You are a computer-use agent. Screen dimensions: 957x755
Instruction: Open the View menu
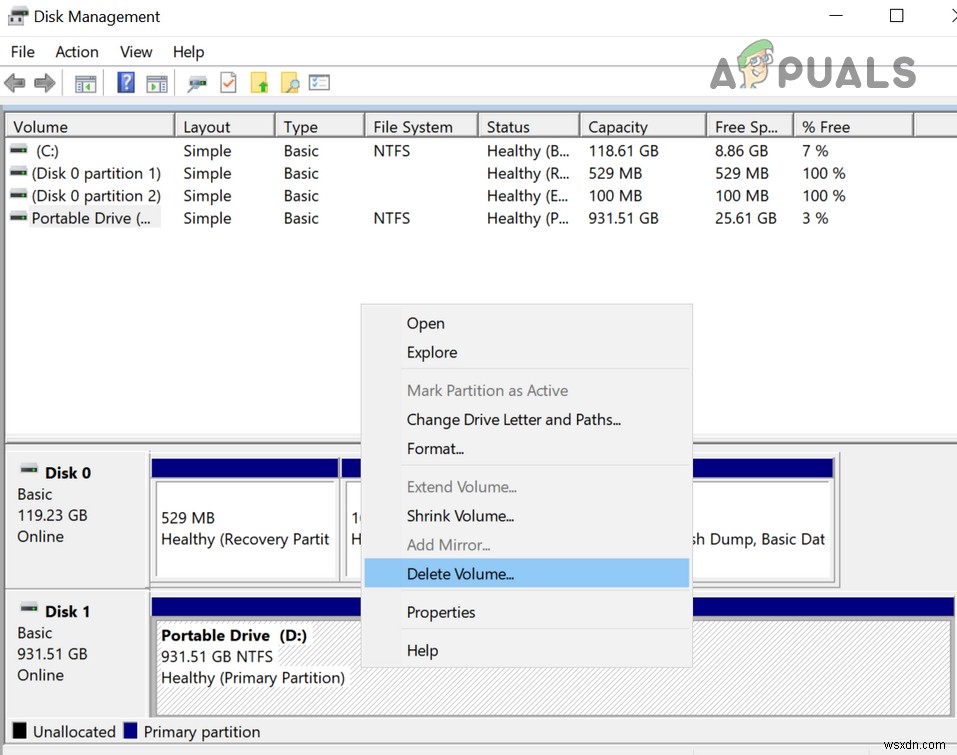click(136, 52)
